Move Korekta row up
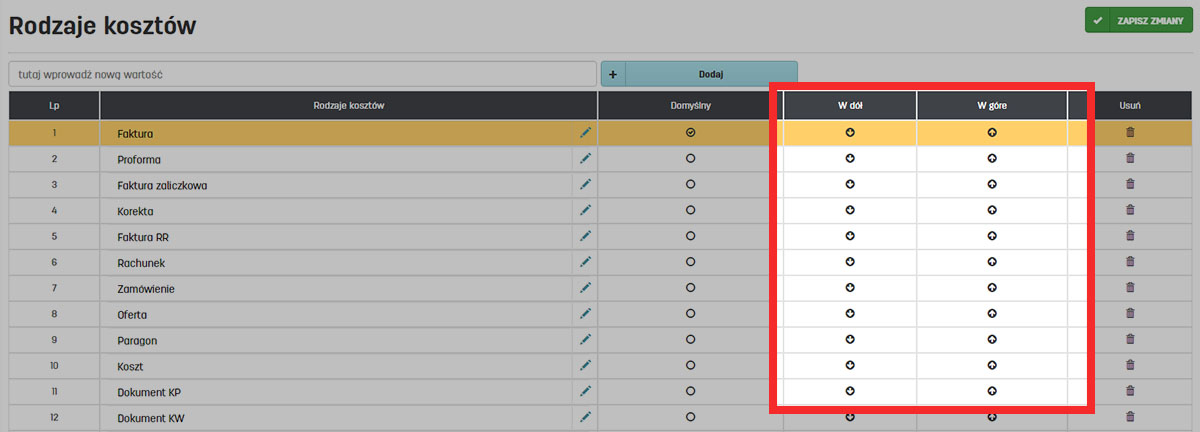The width and height of the screenshot is (1200, 432). pyautogui.click(x=992, y=210)
